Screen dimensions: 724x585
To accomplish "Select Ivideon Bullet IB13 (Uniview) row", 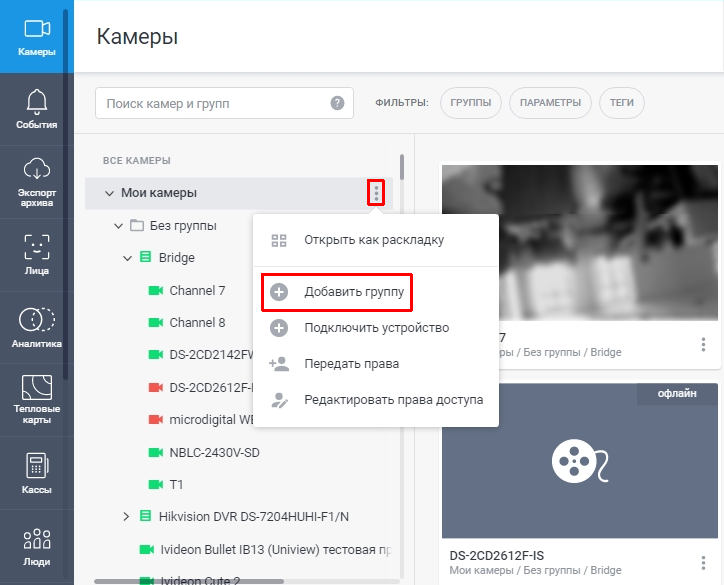I will [275, 549].
